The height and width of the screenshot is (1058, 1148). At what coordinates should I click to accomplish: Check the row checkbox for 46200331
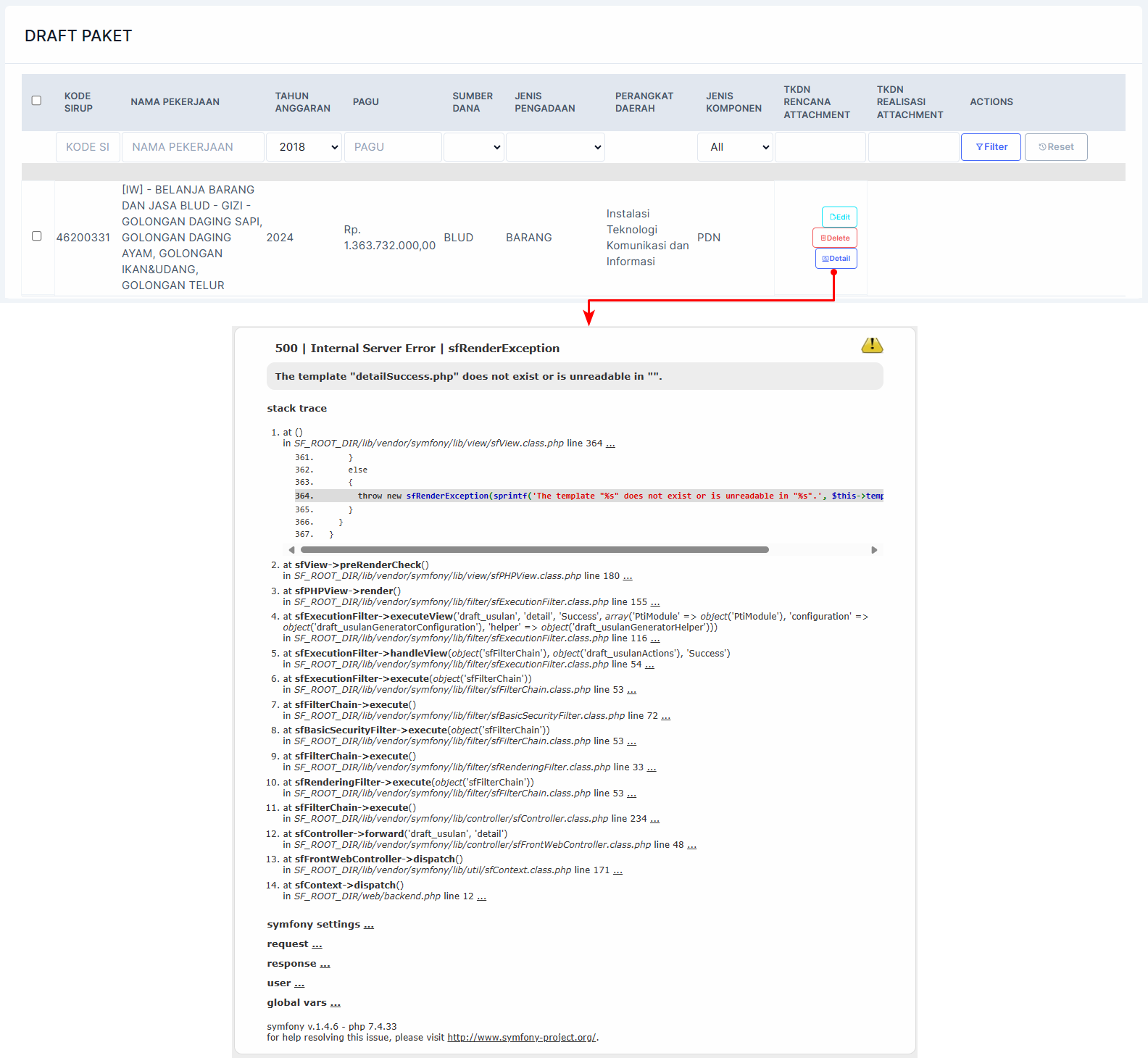[36, 236]
